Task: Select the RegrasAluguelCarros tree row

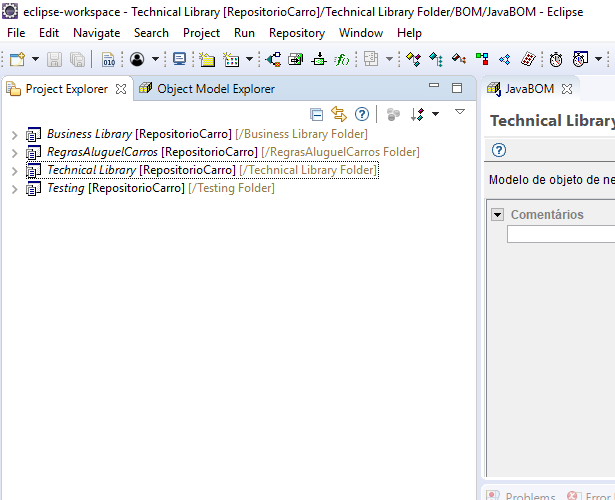Action: coord(223,152)
